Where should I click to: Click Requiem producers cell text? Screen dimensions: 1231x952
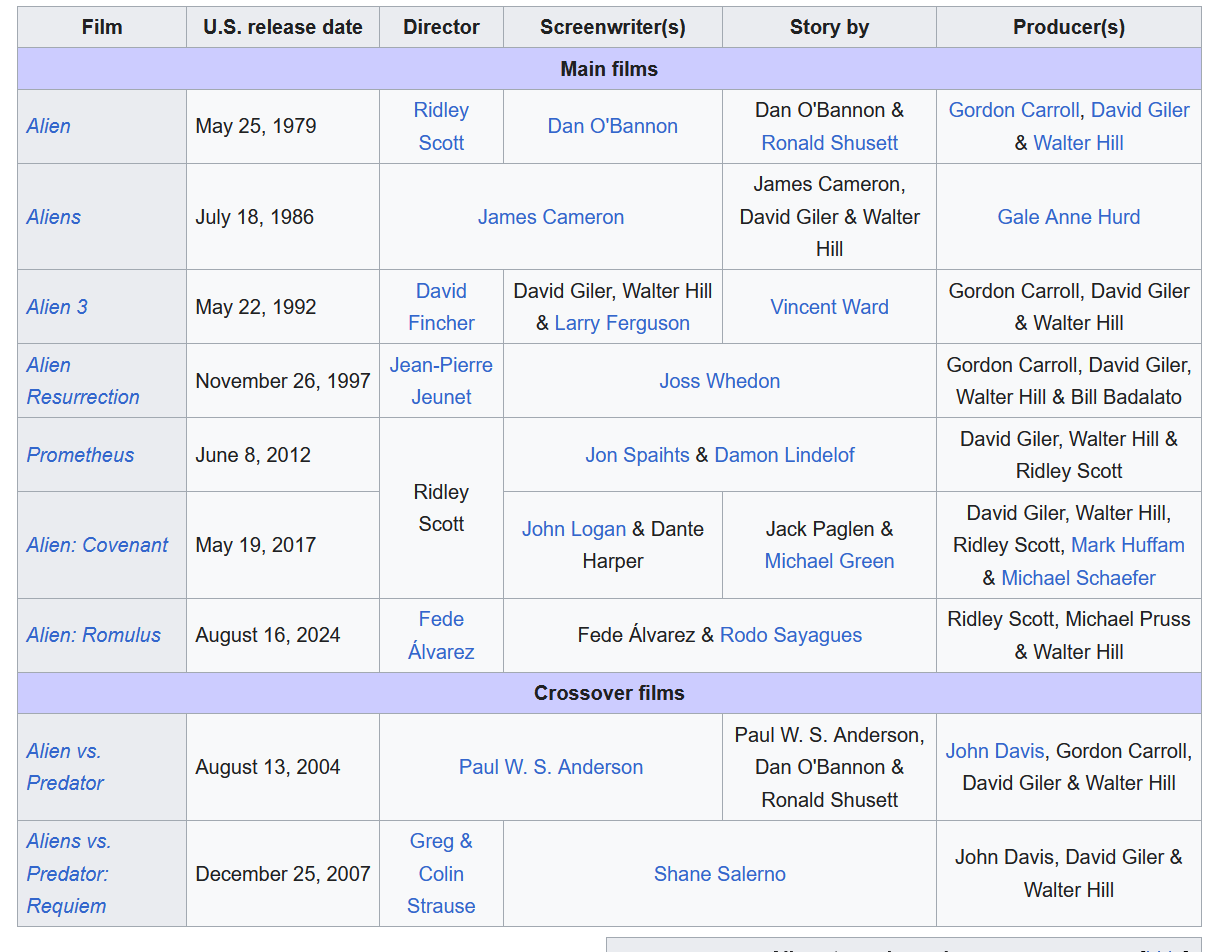1068,874
